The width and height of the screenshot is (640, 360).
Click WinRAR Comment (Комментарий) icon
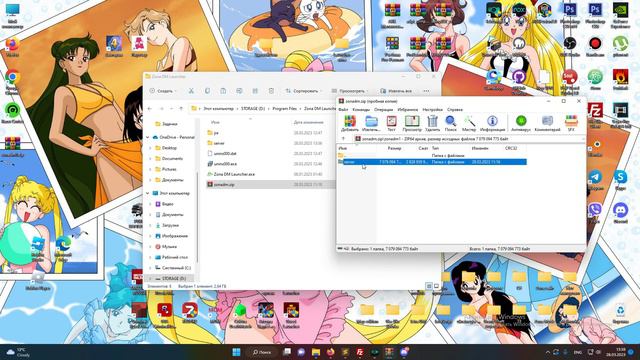point(547,123)
